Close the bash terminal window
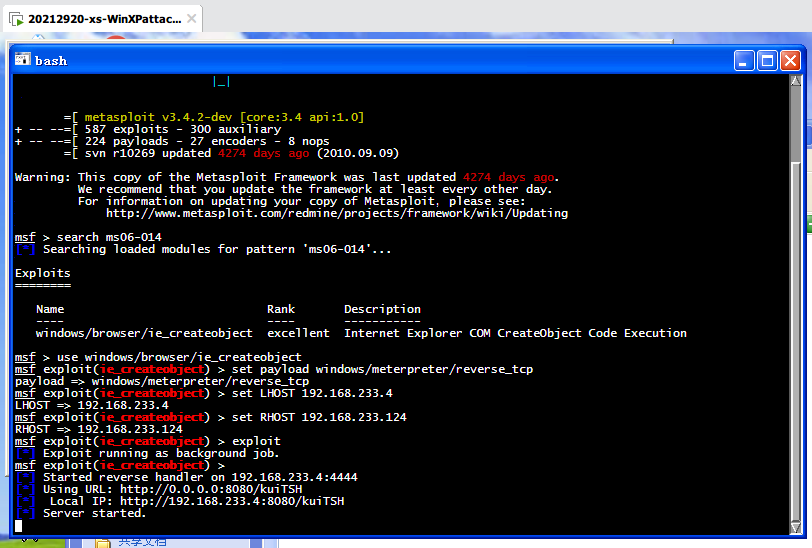The width and height of the screenshot is (812, 548). coord(790,61)
